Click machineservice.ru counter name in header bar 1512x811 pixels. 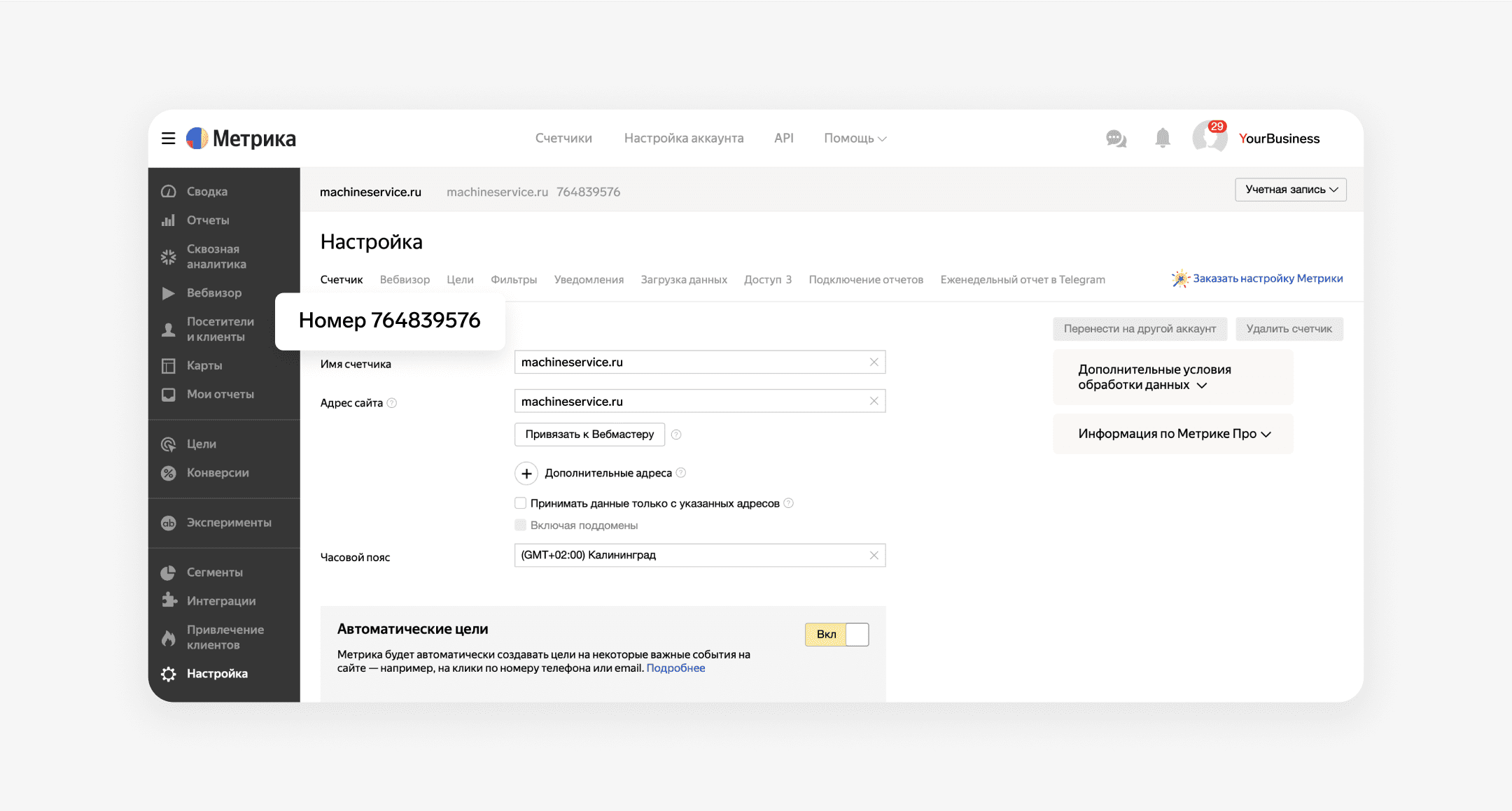pyautogui.click(x=370, y=192)
